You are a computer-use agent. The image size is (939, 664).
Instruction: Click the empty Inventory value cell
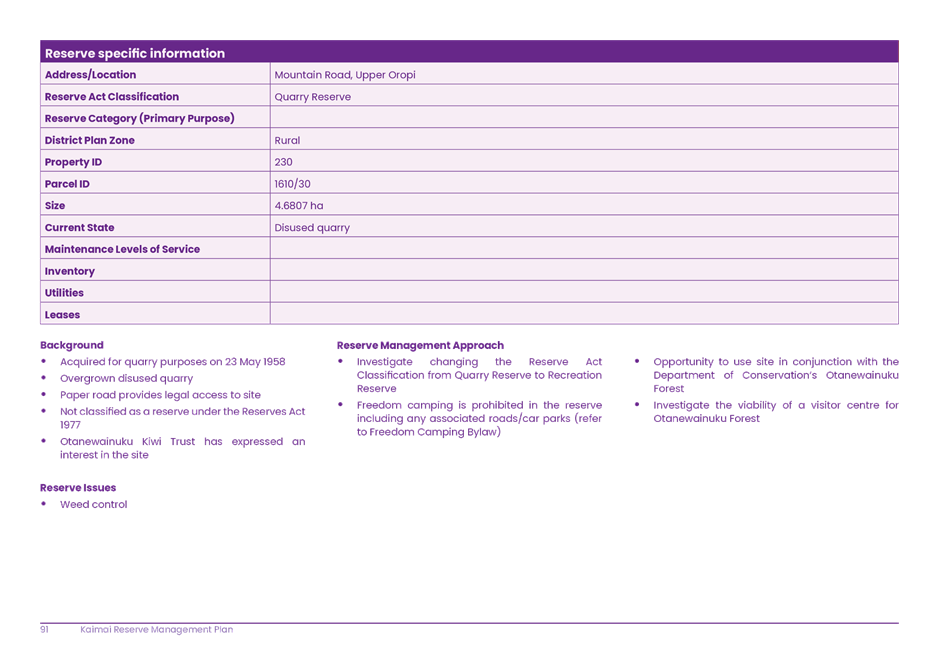pyautogui.click(x=583, y=271)
